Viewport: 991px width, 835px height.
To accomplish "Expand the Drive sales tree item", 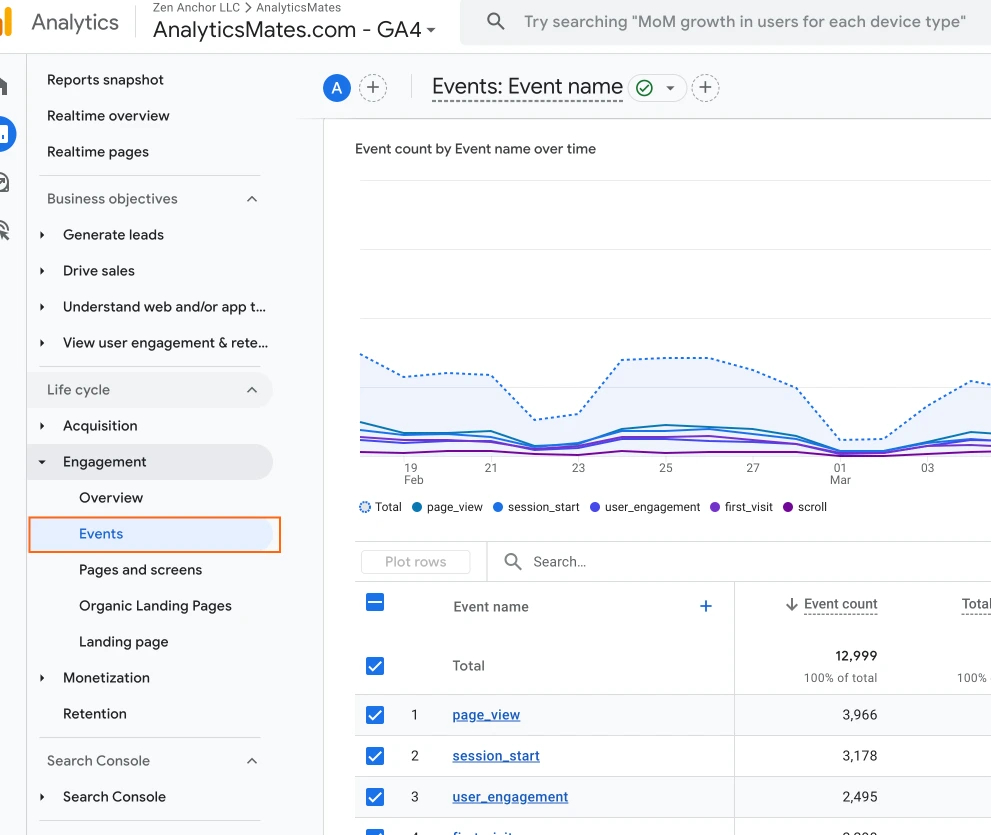I will click(x=42, y=271).
